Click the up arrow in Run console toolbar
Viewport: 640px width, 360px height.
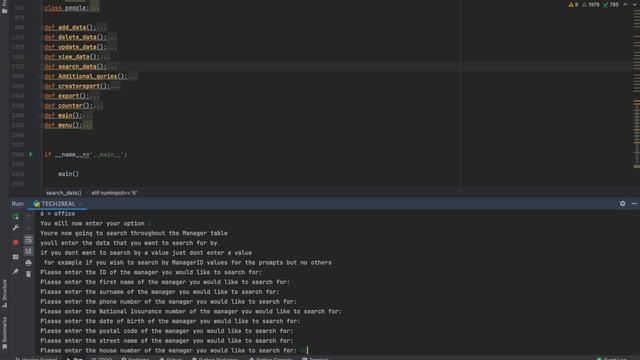[28, 216]
